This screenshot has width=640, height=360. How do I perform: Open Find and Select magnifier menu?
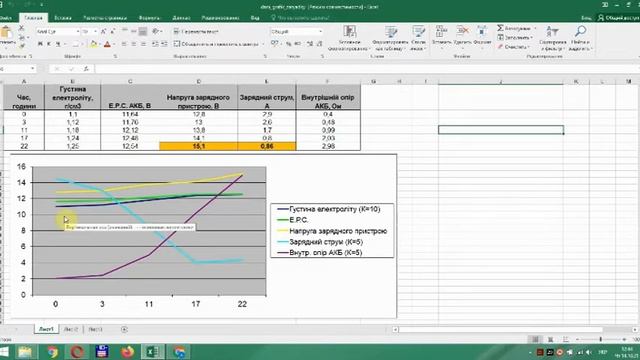click(x=580, y=38)
